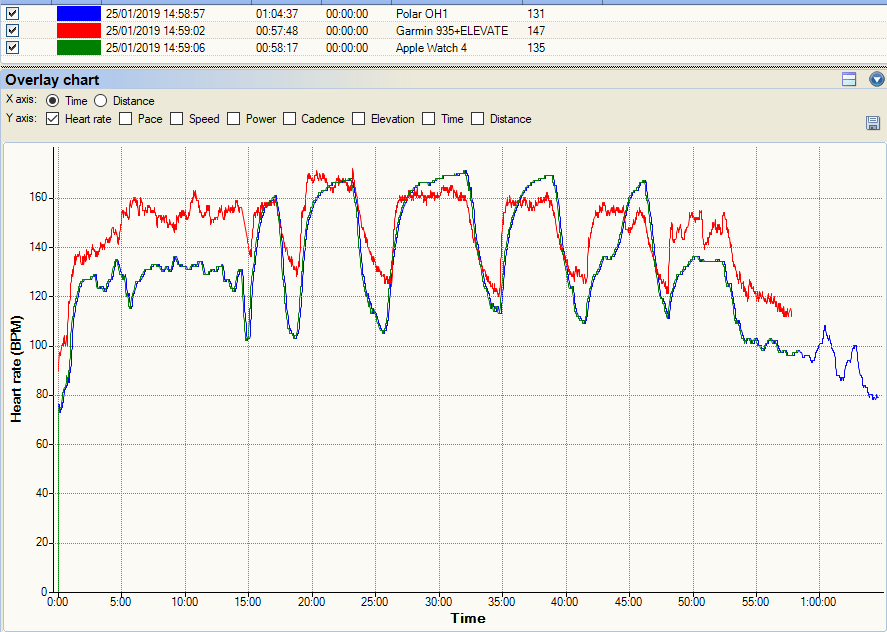The image size is (887, 632).
Task: Click the Overlay chart panel title
Action: point(52,80)
